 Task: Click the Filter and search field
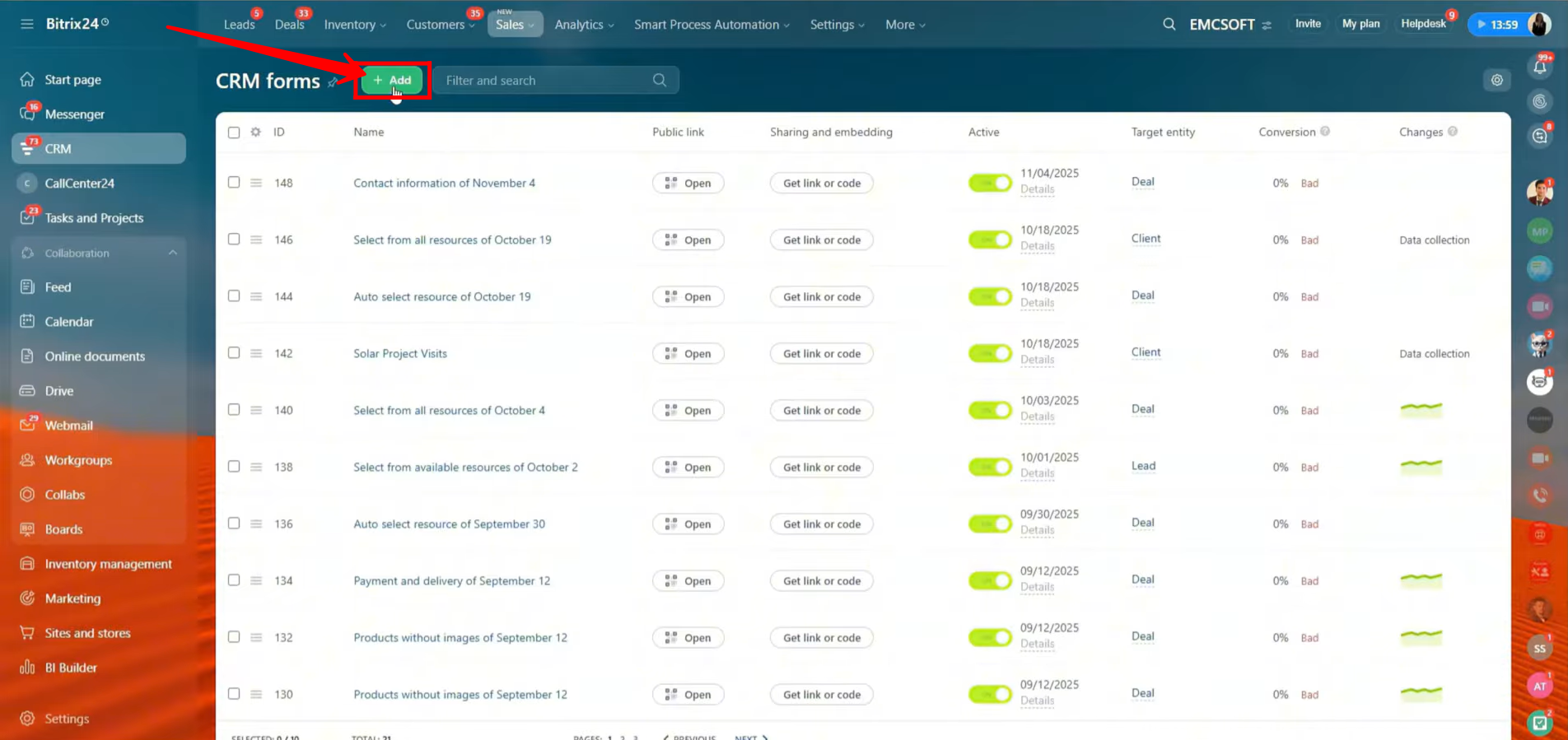point(545,80)
